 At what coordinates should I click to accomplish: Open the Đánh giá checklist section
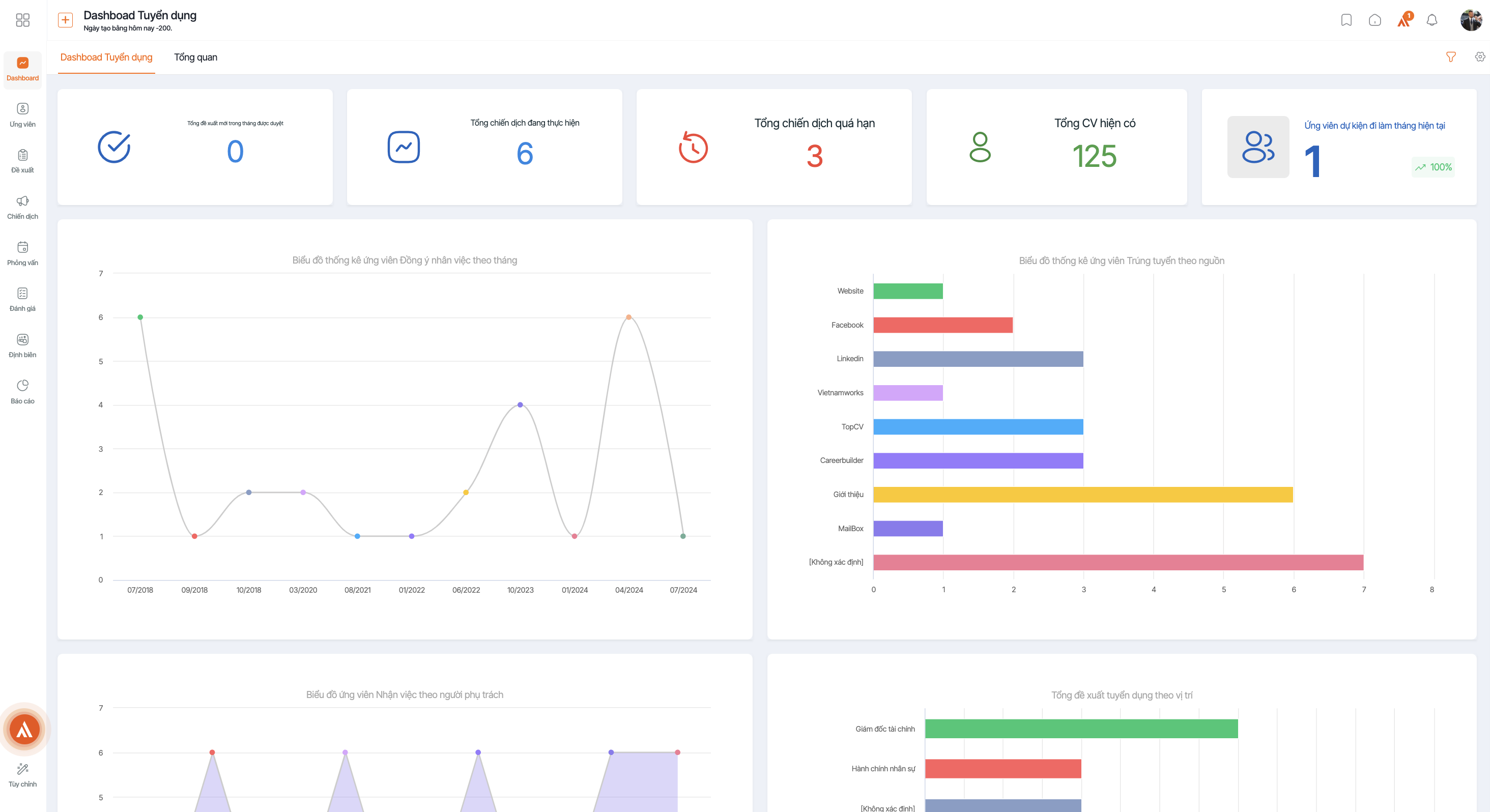pos(22,300)
